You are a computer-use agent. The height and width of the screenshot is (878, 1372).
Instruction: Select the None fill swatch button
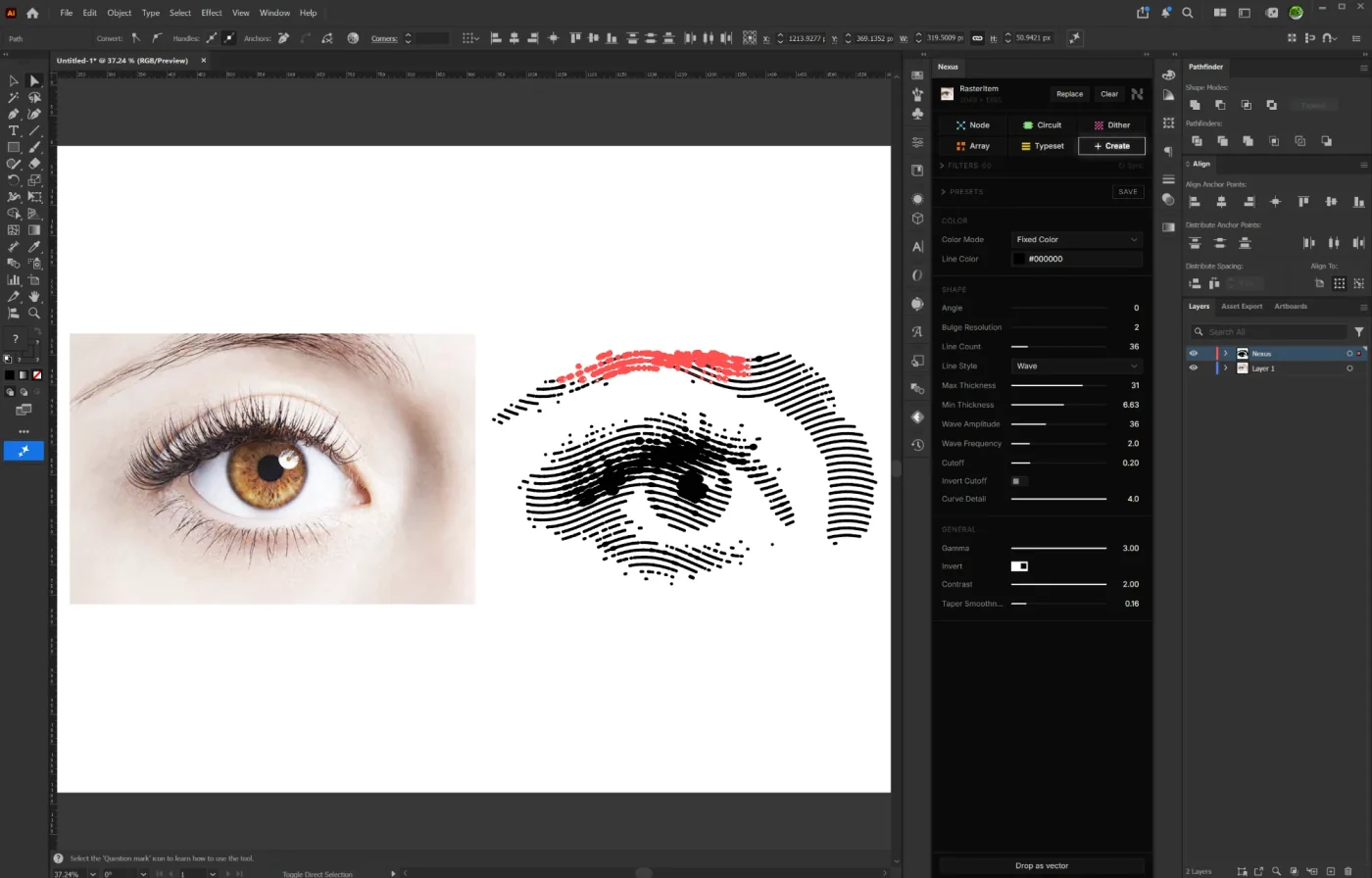[38, 375]
